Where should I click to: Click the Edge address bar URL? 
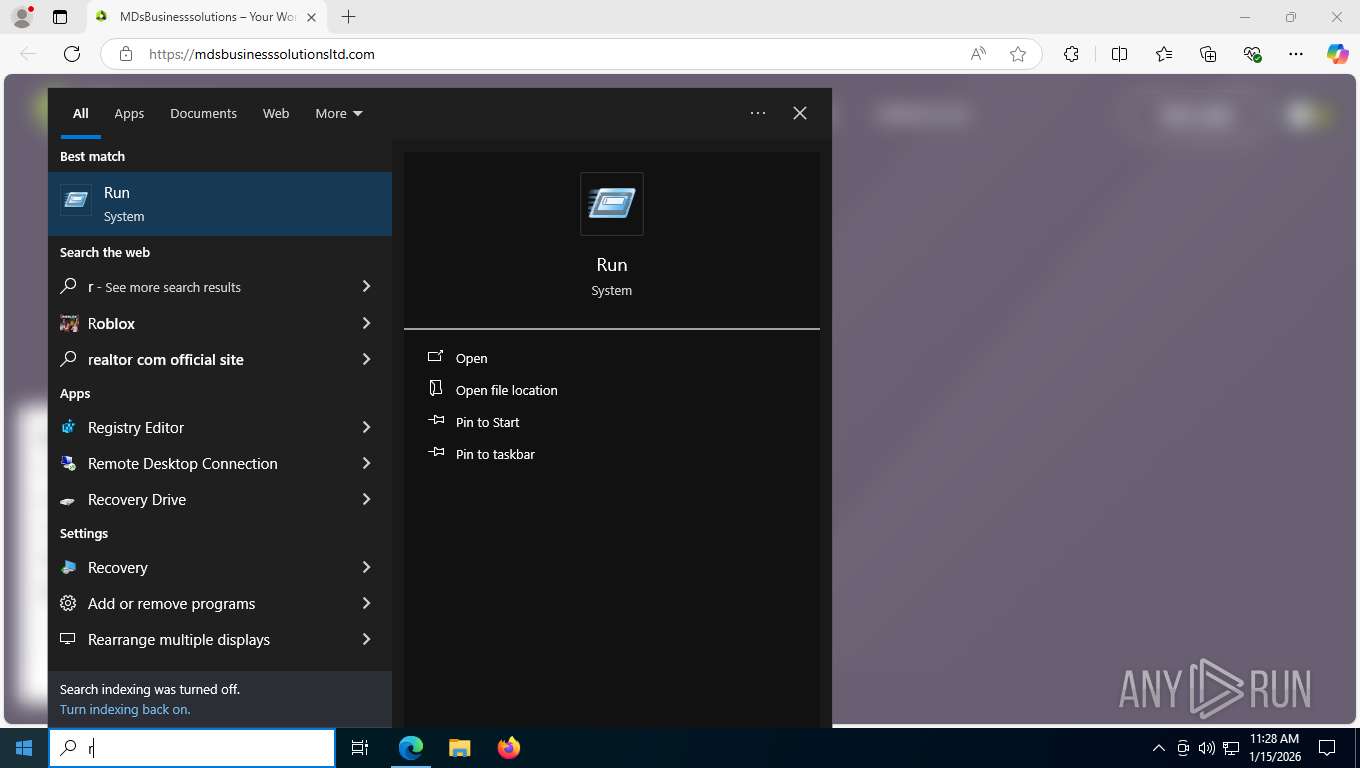point(262,54)
